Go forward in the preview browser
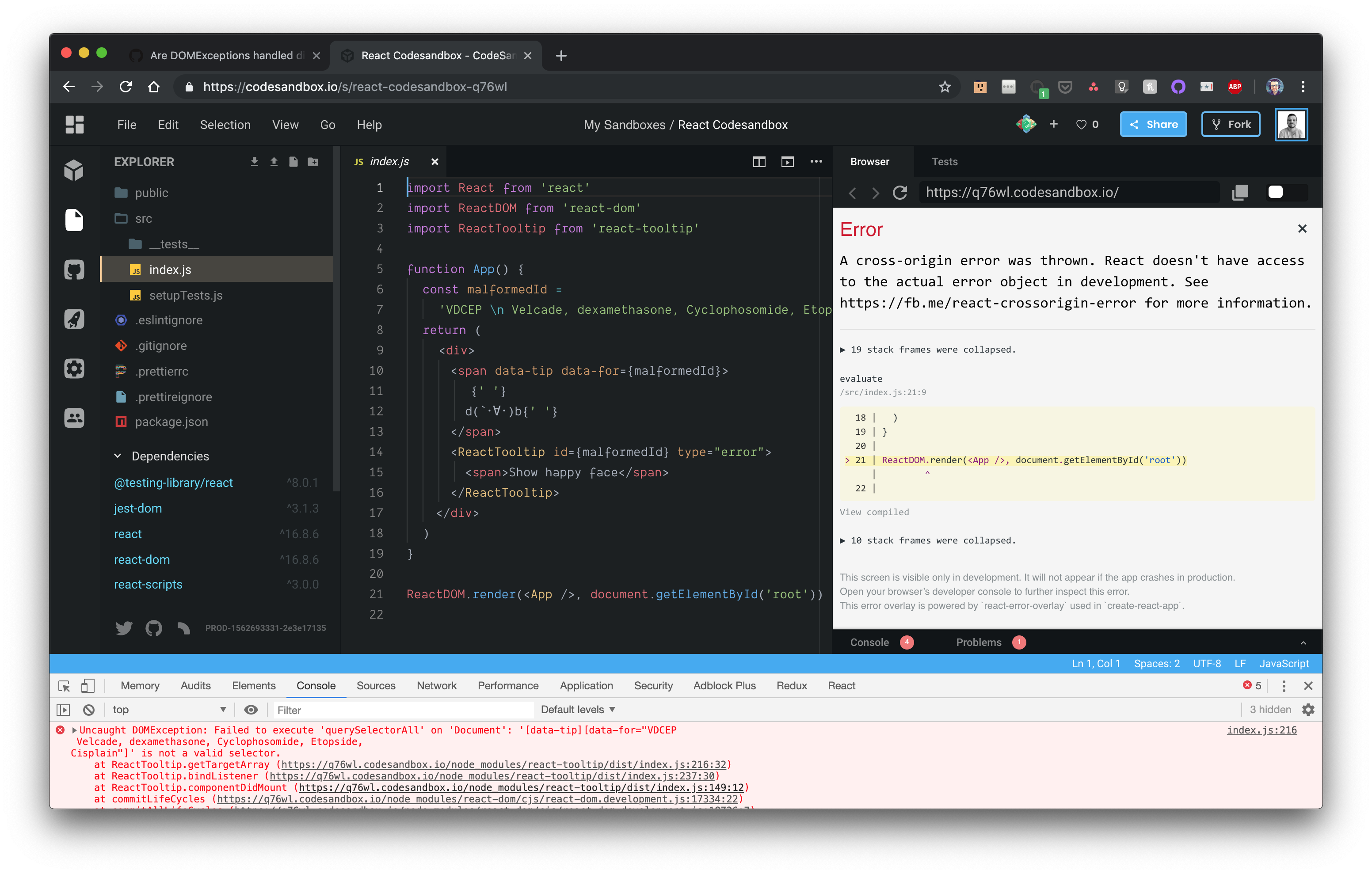This screenshot has height=874, width=1372. pos(876,193)
